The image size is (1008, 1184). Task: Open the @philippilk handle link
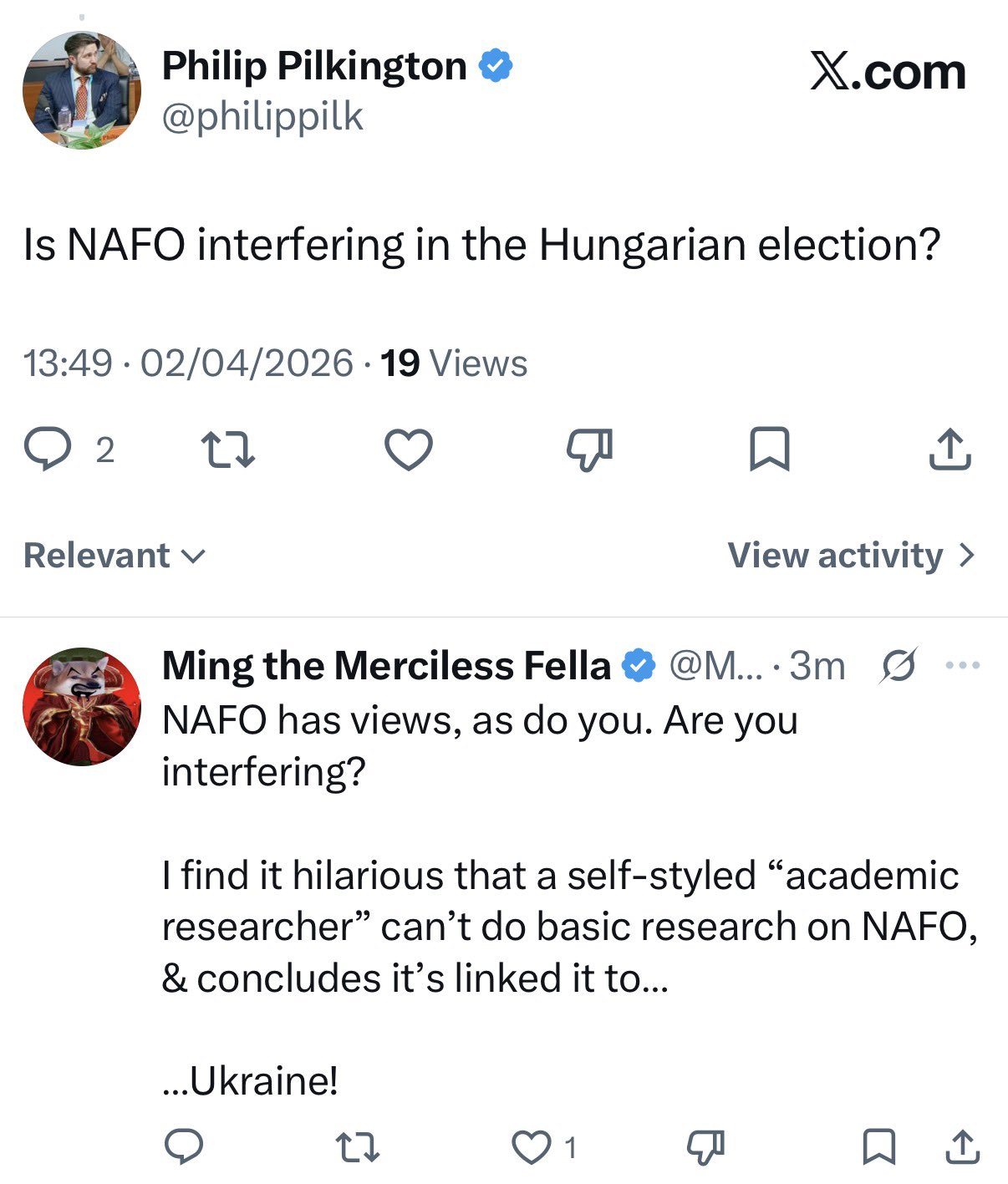262,116
